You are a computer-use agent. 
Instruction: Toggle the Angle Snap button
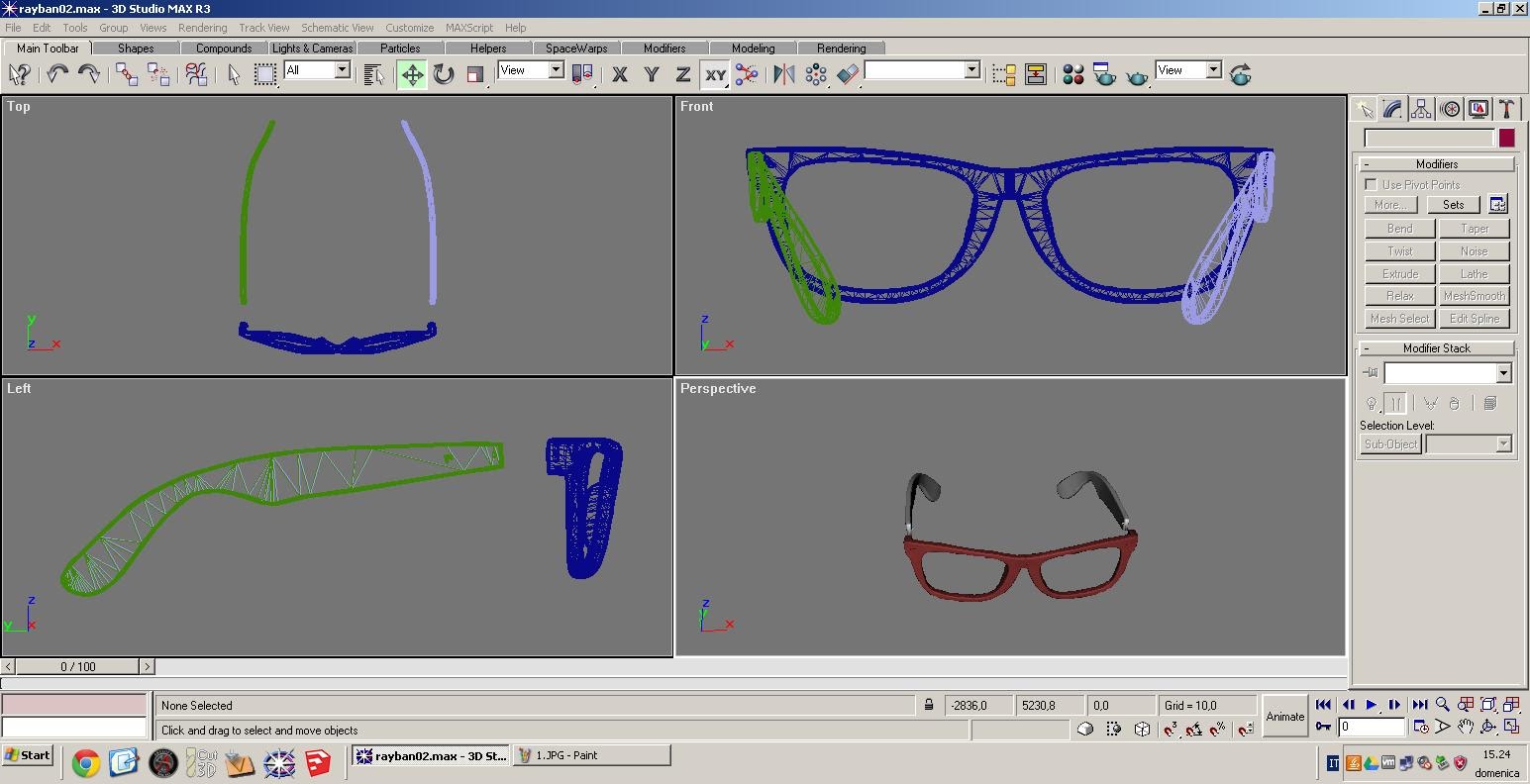1194,730
